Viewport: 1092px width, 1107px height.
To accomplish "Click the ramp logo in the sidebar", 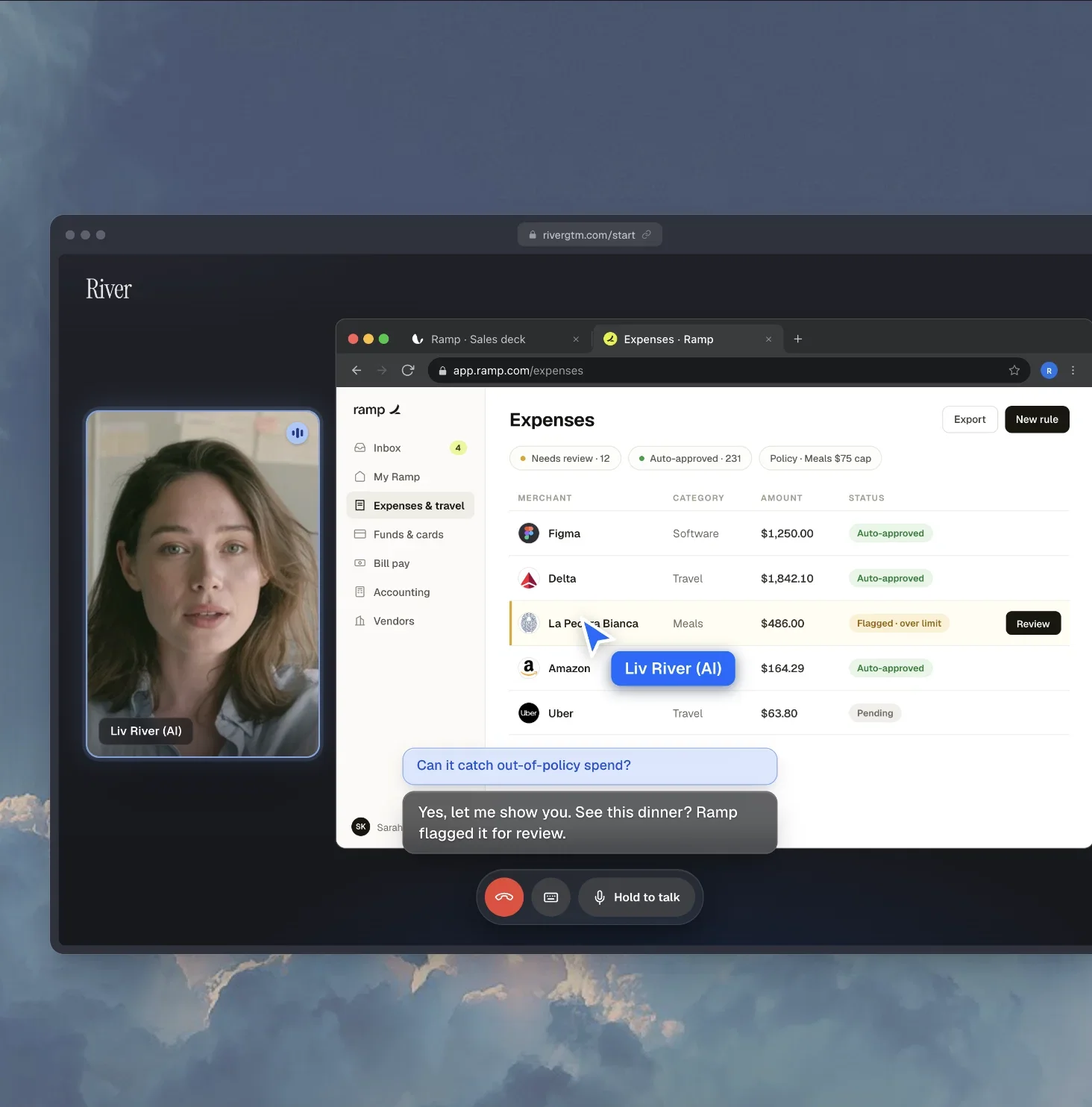I will point(377,410).
